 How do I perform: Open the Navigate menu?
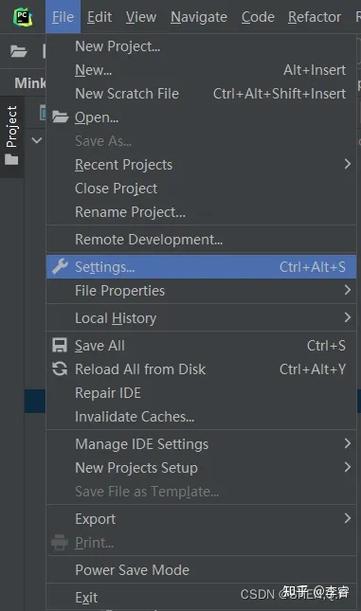[x=199, y=17]
